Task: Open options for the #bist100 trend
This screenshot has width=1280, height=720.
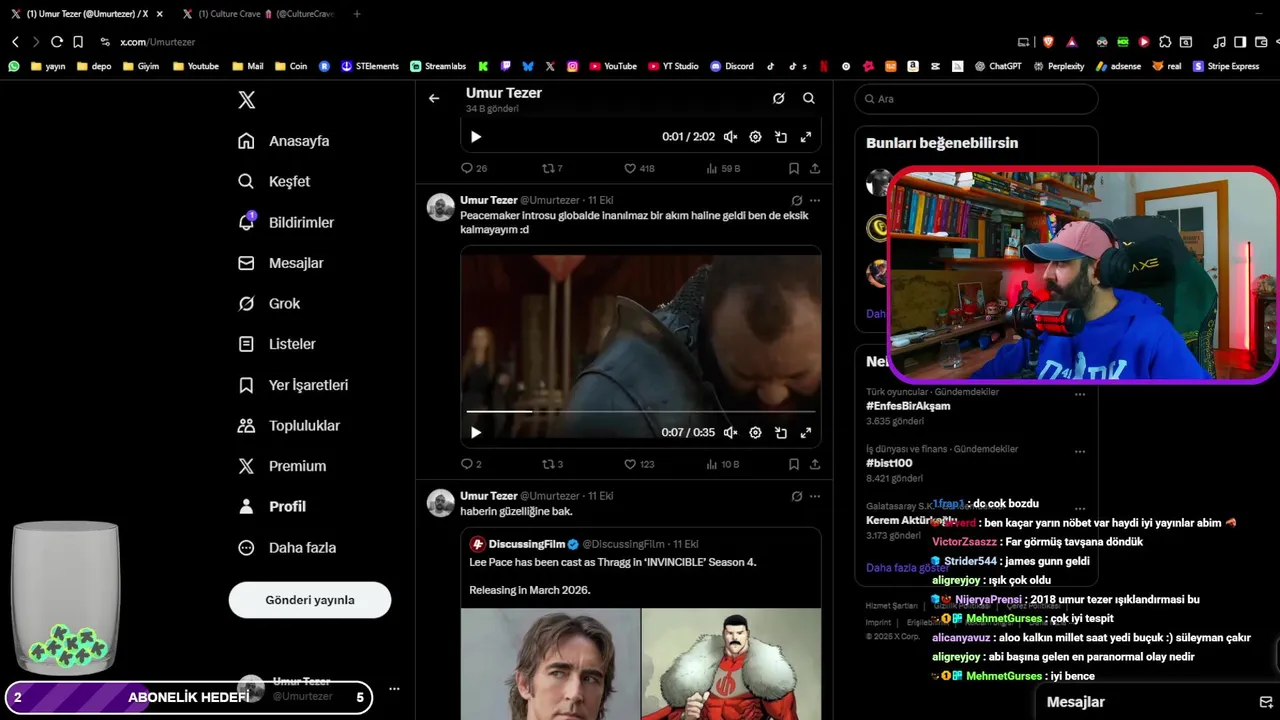Action: [x=1080, y=451]
